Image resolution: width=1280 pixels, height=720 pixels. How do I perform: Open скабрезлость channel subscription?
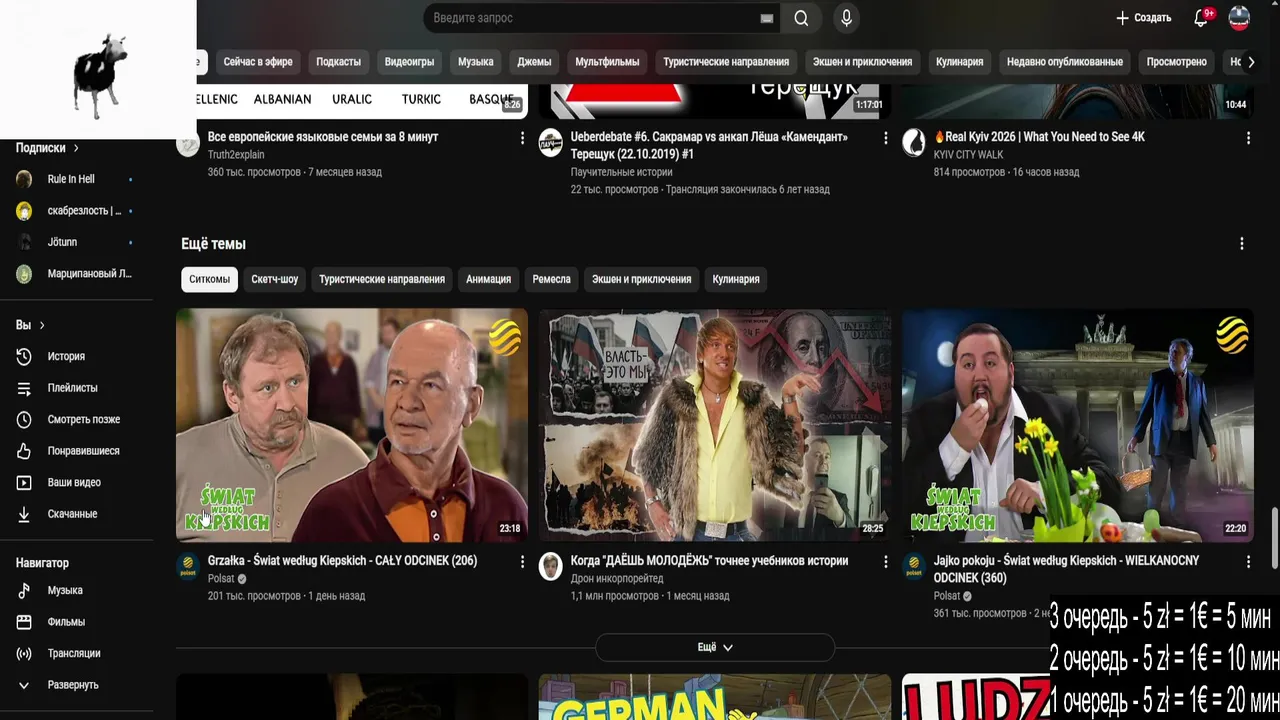(x=75, y=211)
